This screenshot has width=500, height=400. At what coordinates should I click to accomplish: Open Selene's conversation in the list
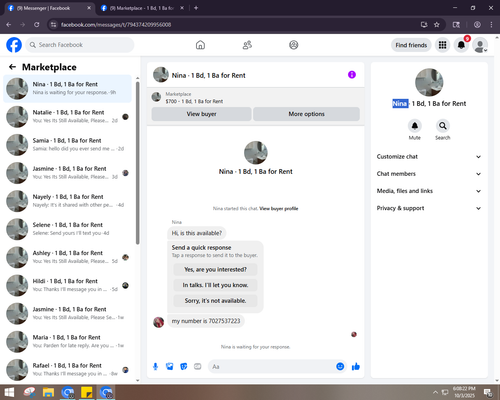[67, 229]
